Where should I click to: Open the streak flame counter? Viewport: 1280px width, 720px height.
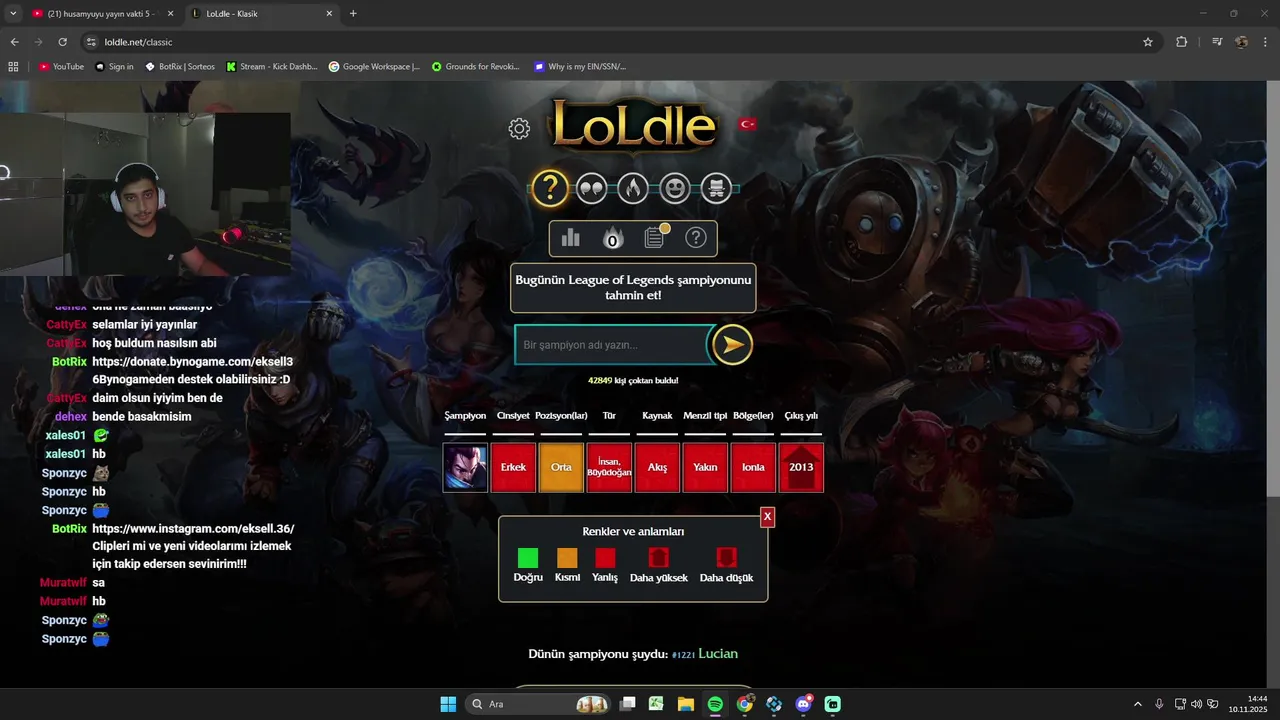click(612, 238)
